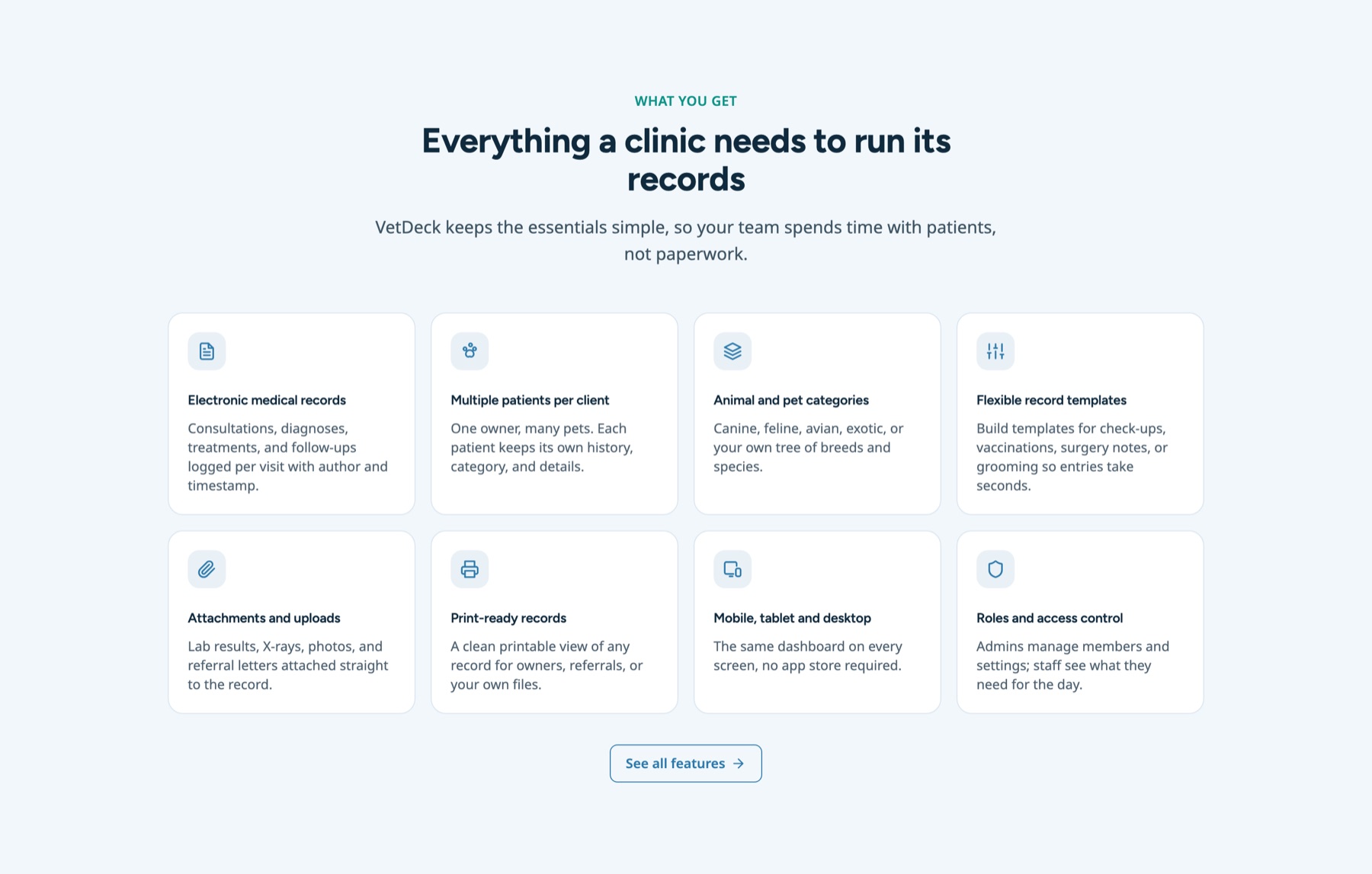The height and width of the screenshot is (874, 1372).
Task: Click the main heading about clinic records
Action: tap(686, 160)
